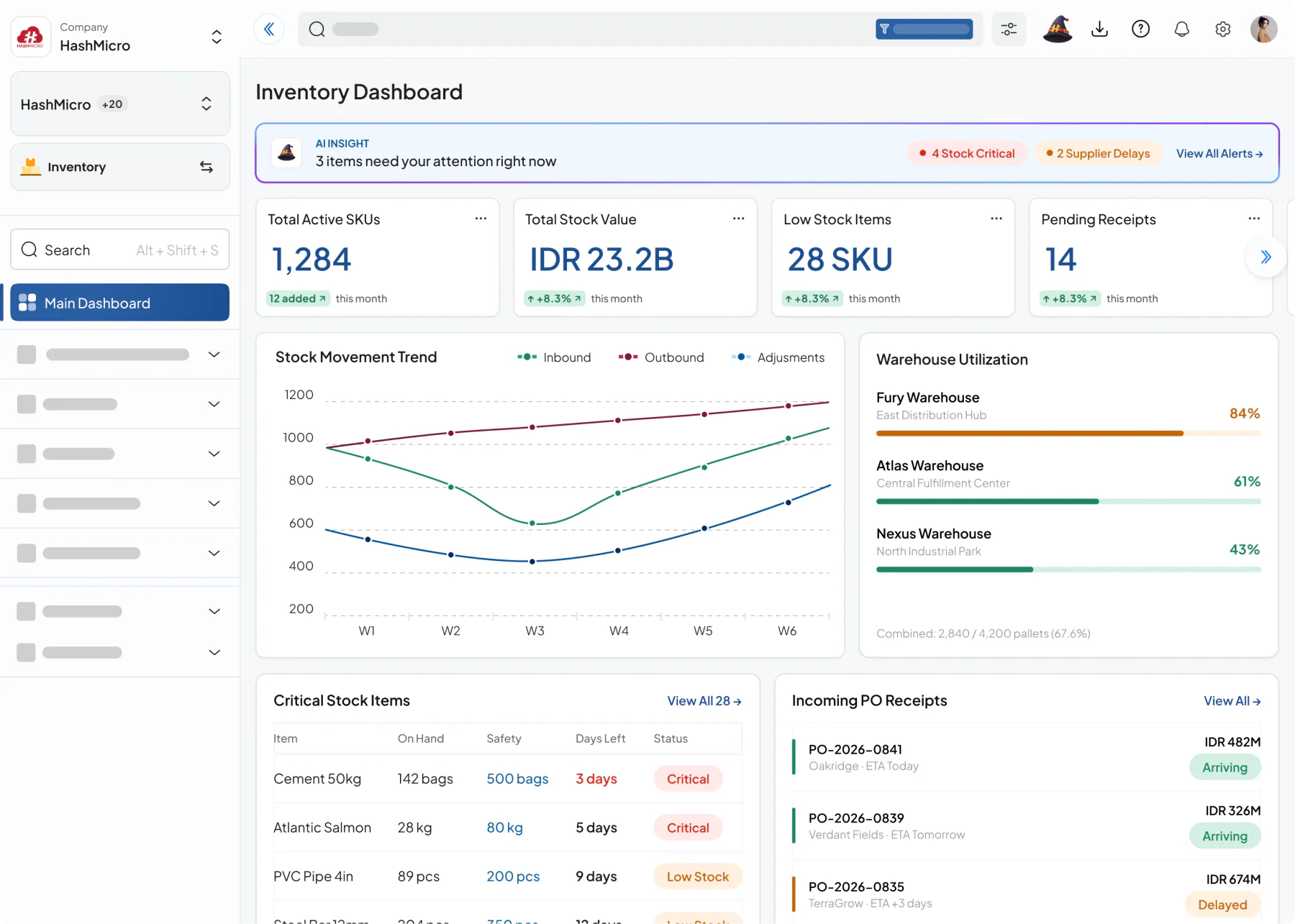This screenshot has width=1295, height=924.
Task: Click Fury Warehouse utilization bar
Action: tap(1068, 434)
